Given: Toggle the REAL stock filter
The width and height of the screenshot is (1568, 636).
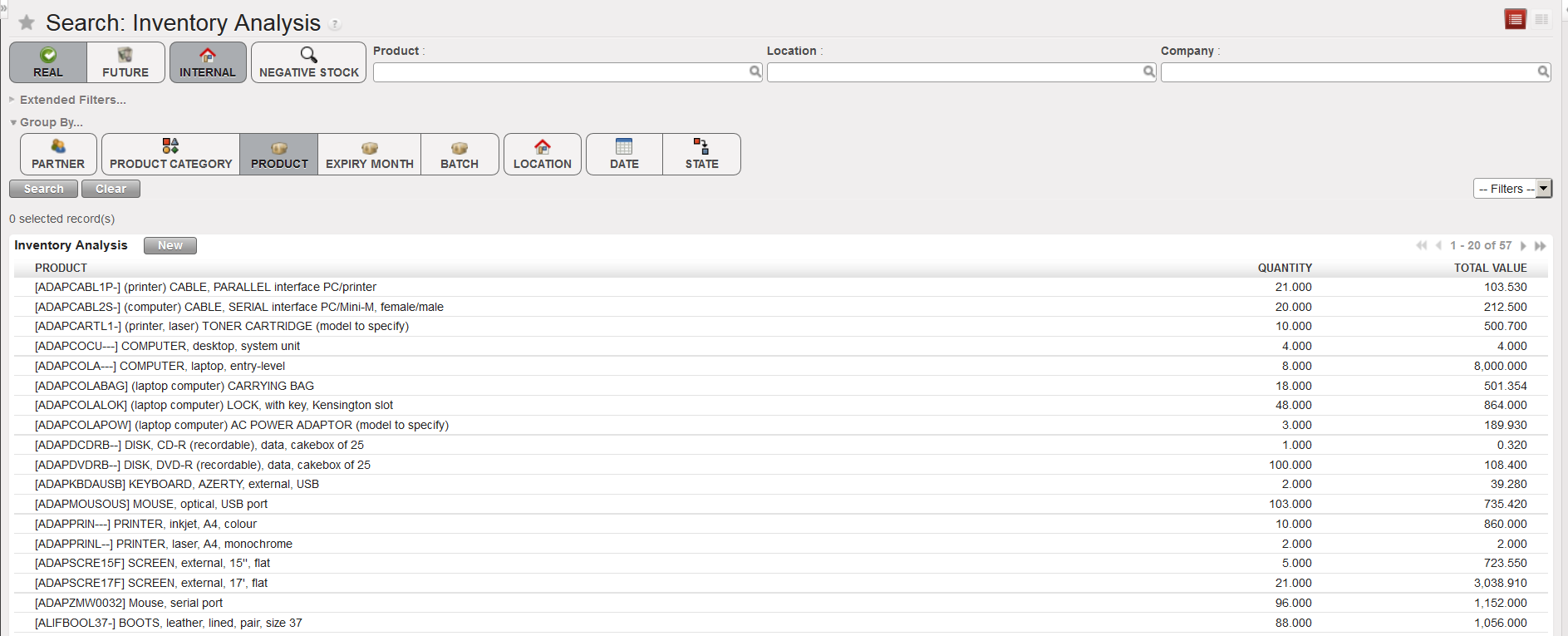Looking at the screenshot, I should point(48,62).
